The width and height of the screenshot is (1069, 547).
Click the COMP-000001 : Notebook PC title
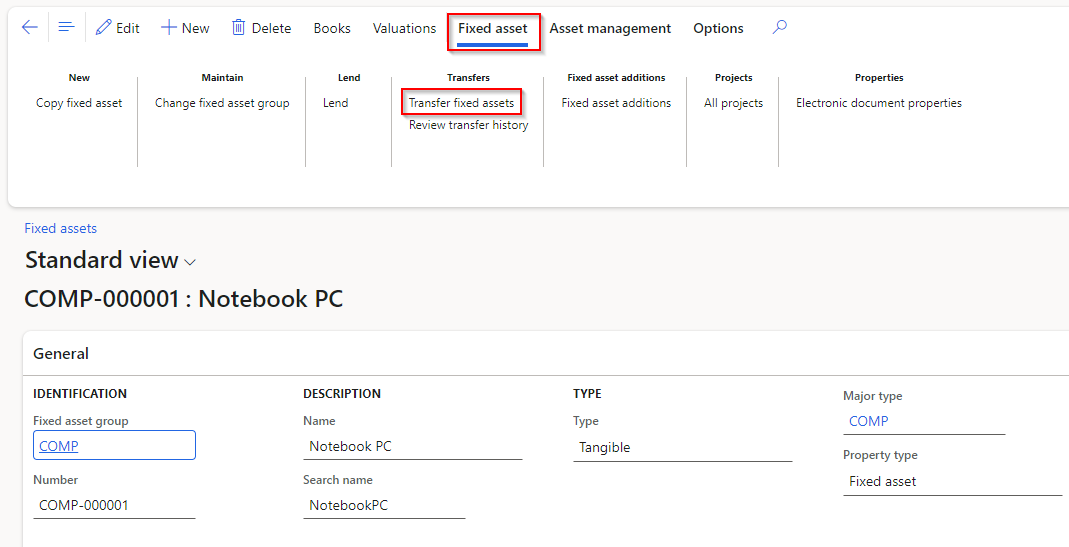(183, 299)
